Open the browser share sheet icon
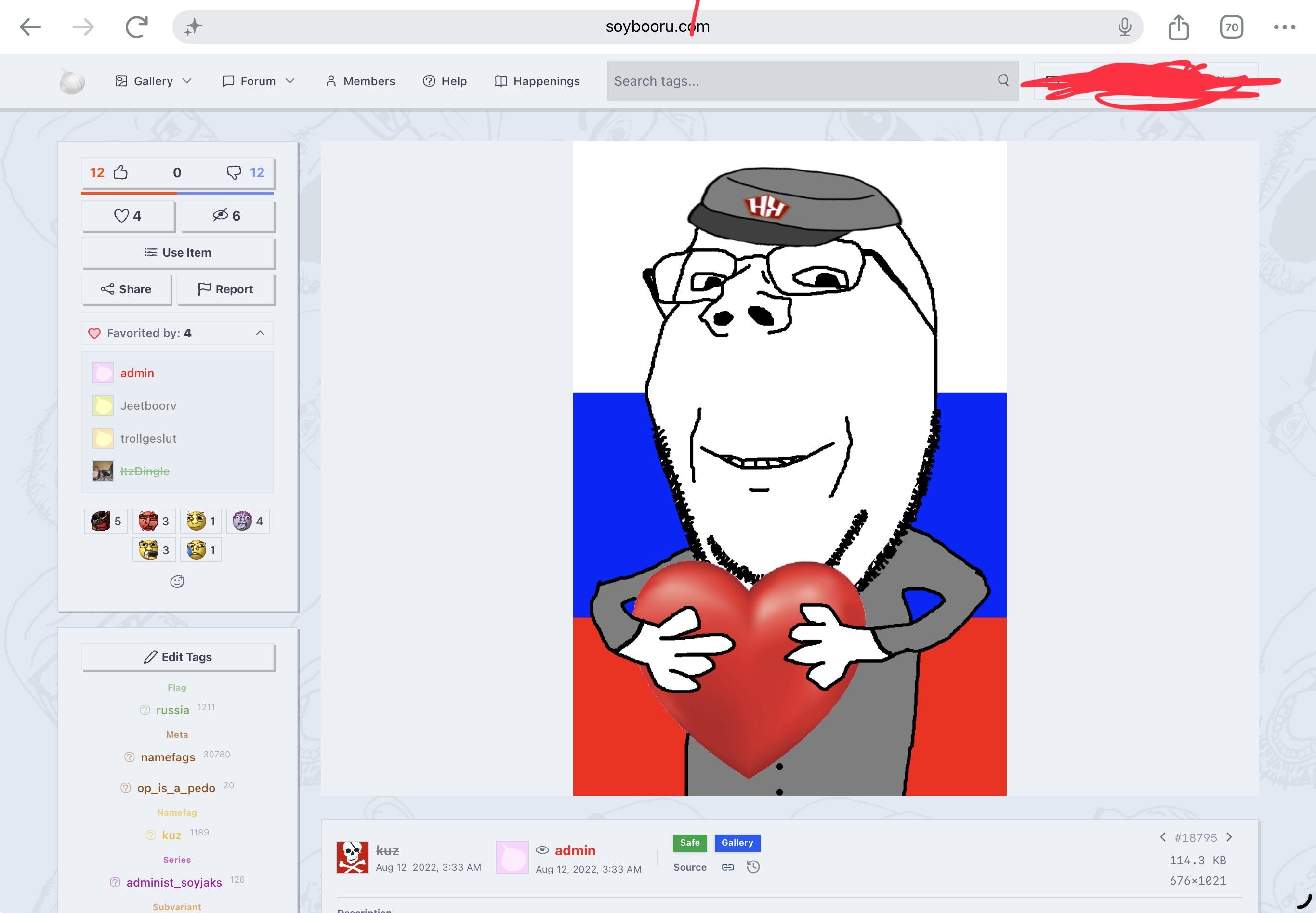Screen dimensions: 1316x913 (x=1179, y=27)
